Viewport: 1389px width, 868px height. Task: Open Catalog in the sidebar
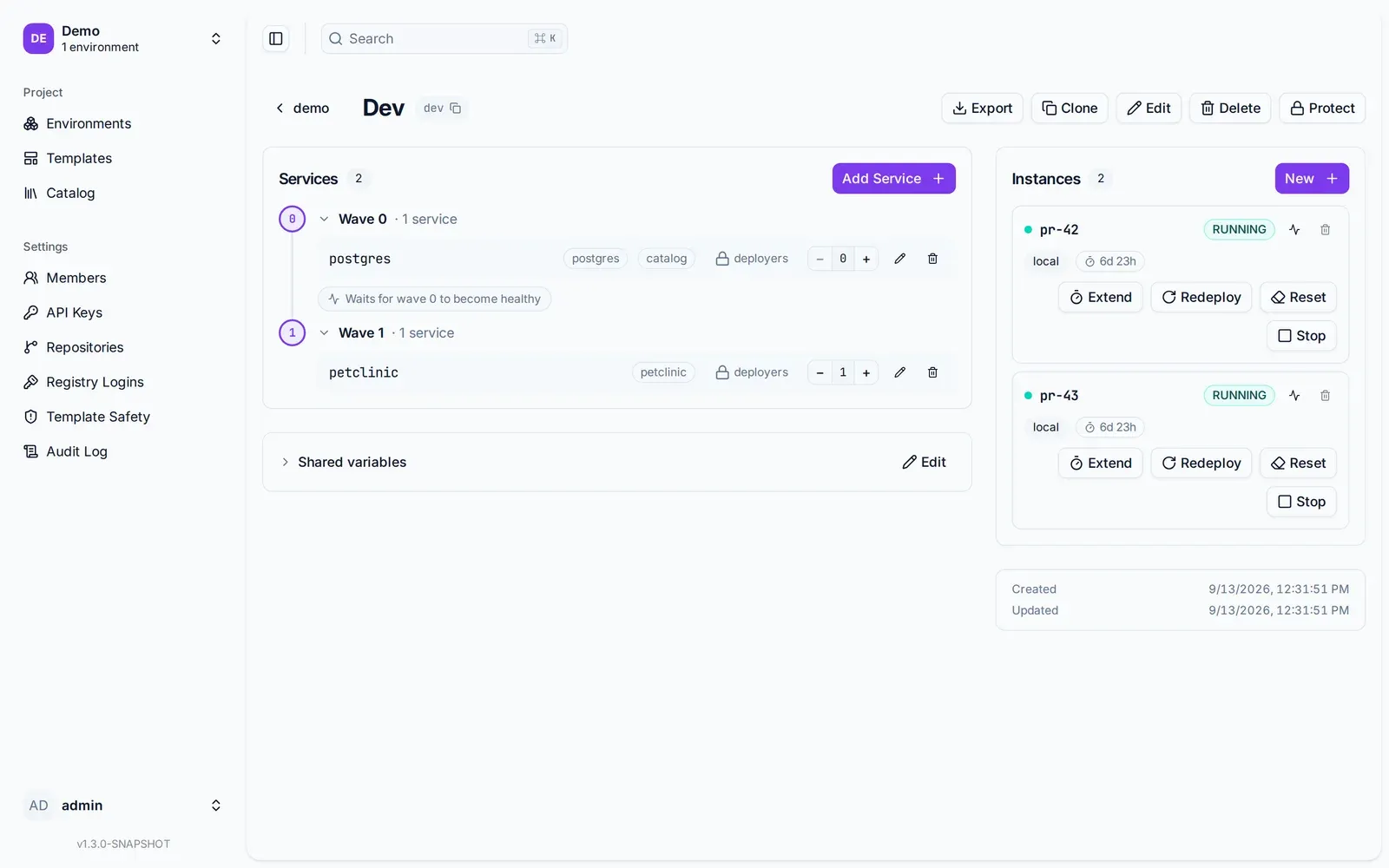coord(122,193)
